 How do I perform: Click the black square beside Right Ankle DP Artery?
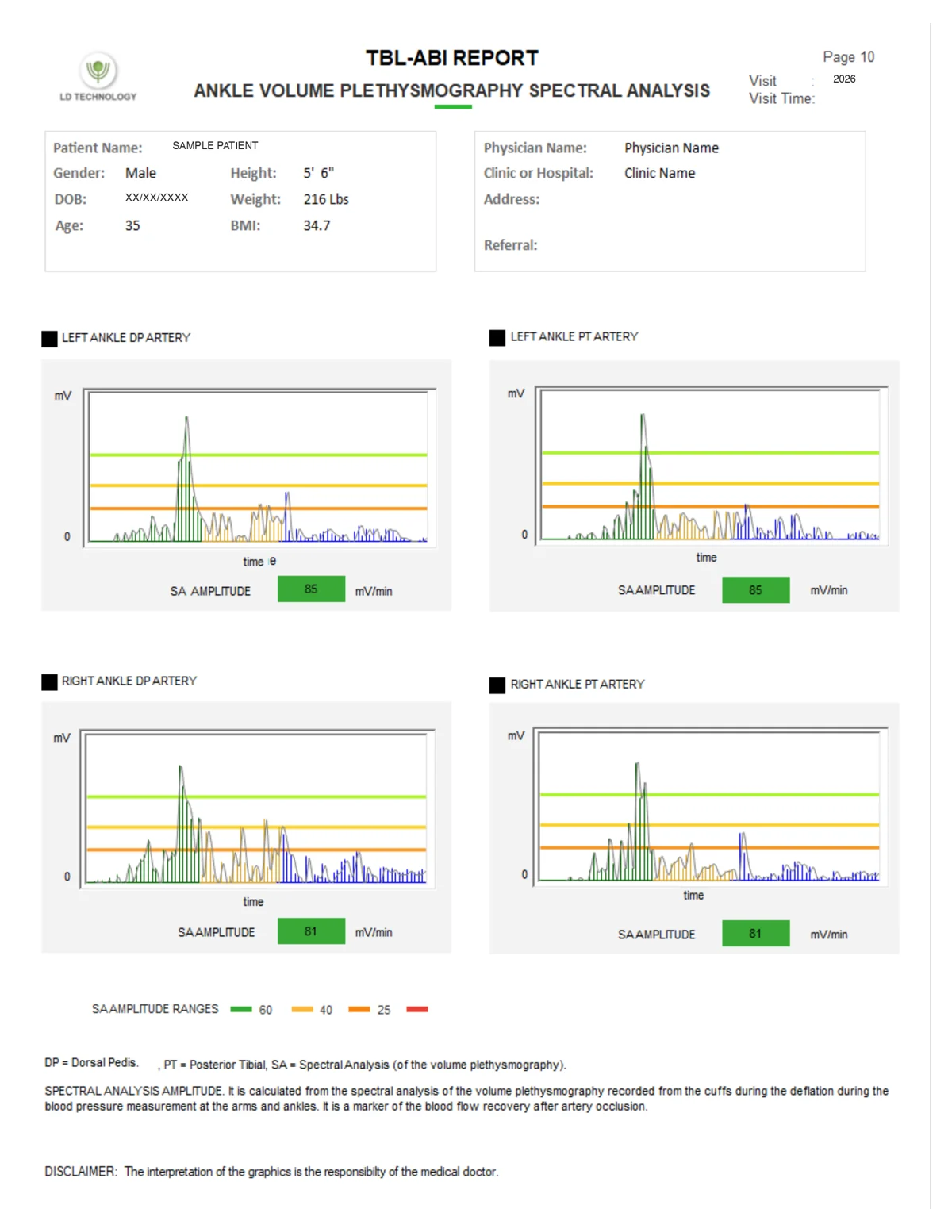click(x=49, y=682)
